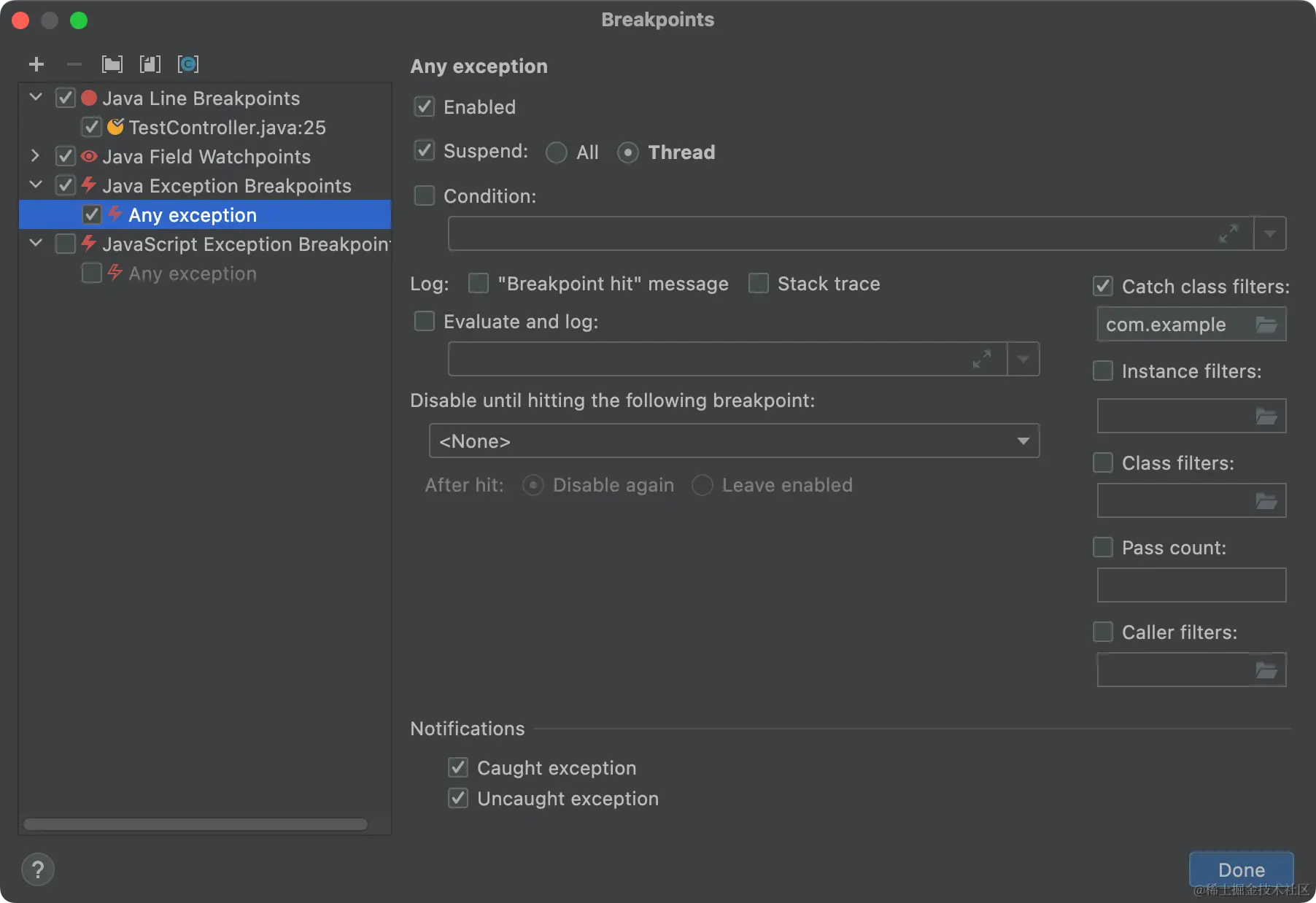Select the JavaScript Any exception item
This screenshot has height=903, width=1316.
pyautogui.click(x=193, y=274)
